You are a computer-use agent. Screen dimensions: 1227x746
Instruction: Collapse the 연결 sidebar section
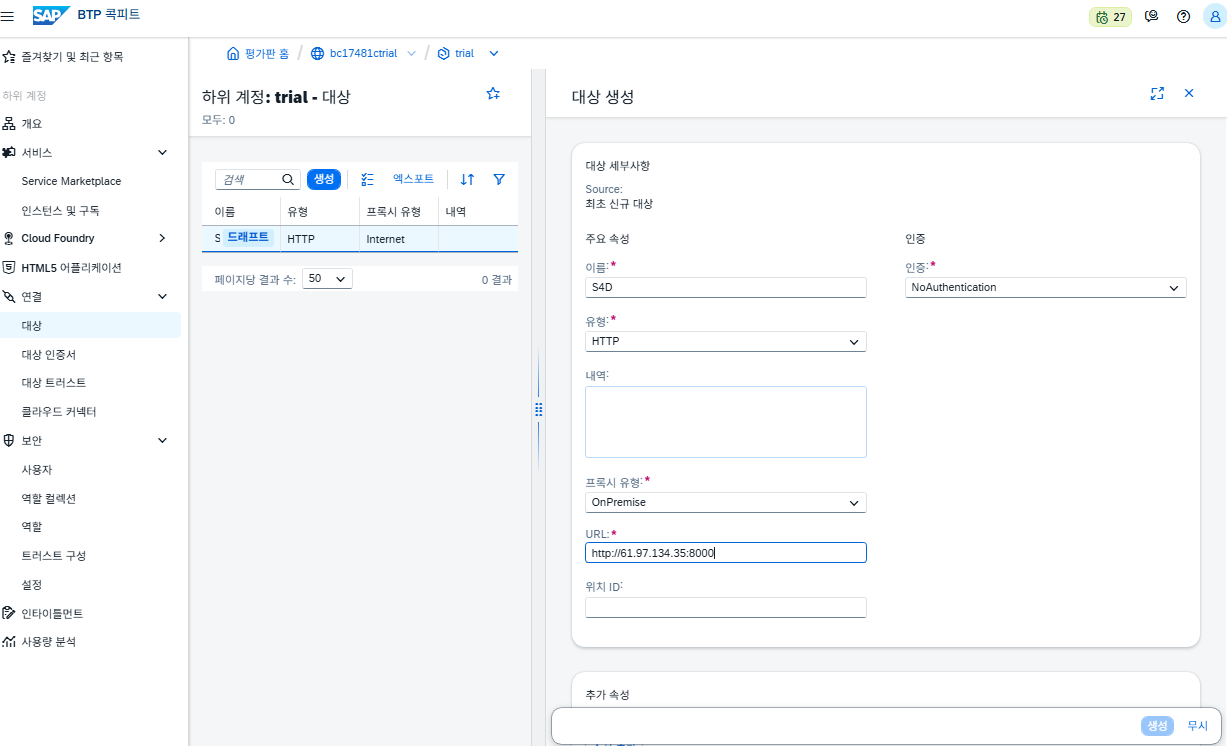[x=163, y=297]
